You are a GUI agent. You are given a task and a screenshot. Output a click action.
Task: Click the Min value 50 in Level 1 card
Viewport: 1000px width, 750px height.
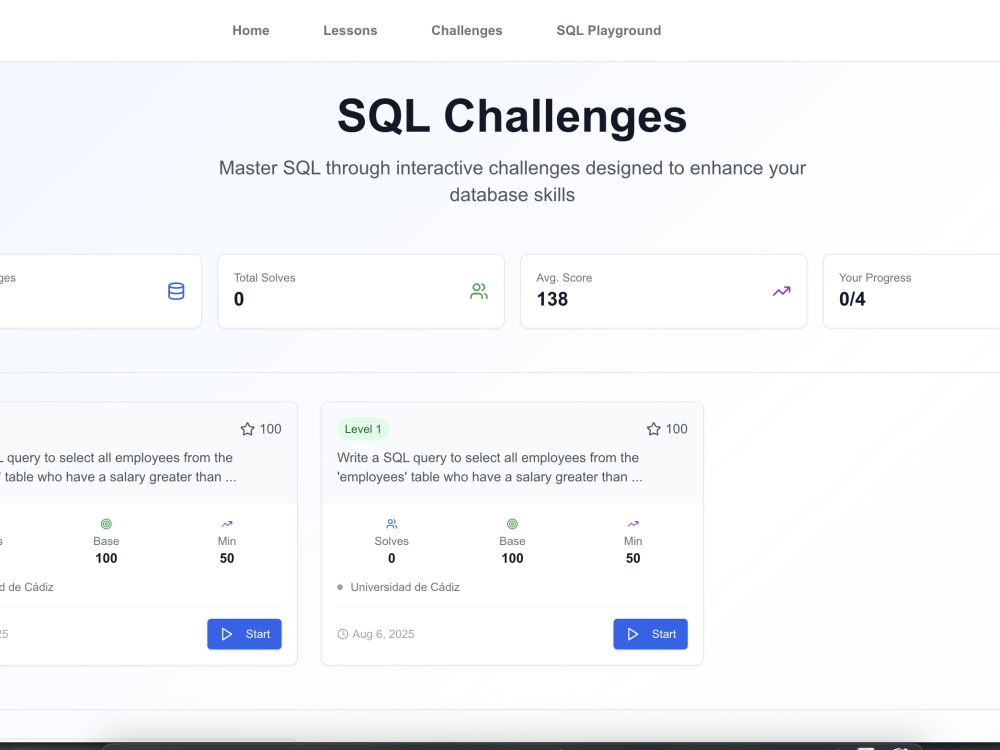click(633, 559)
